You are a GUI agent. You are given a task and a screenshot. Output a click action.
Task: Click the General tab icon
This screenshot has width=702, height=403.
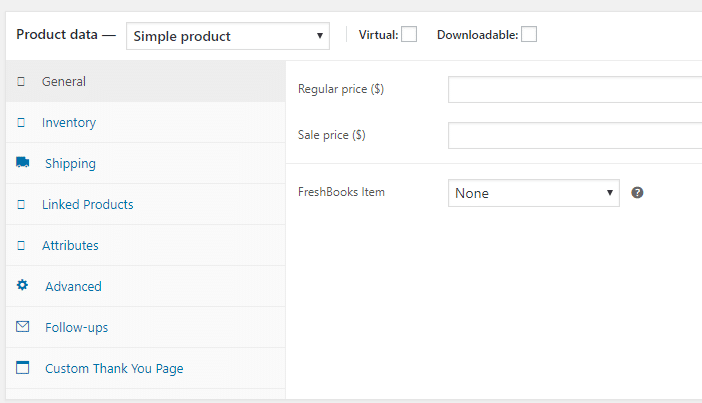tap(21, 82)
